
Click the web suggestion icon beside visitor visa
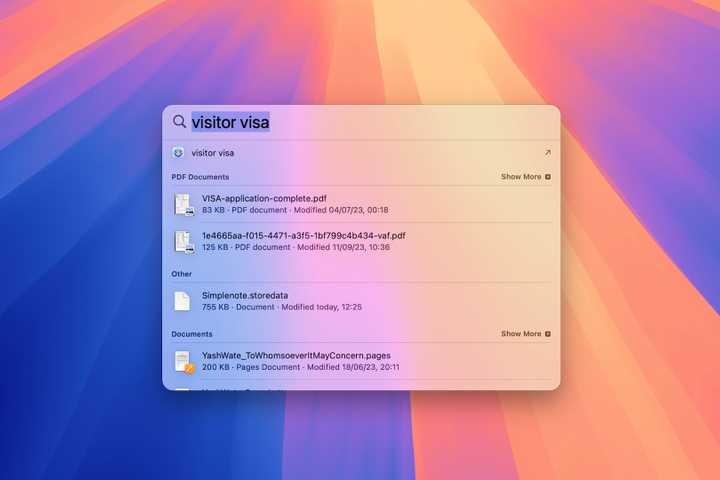(178, 153)
